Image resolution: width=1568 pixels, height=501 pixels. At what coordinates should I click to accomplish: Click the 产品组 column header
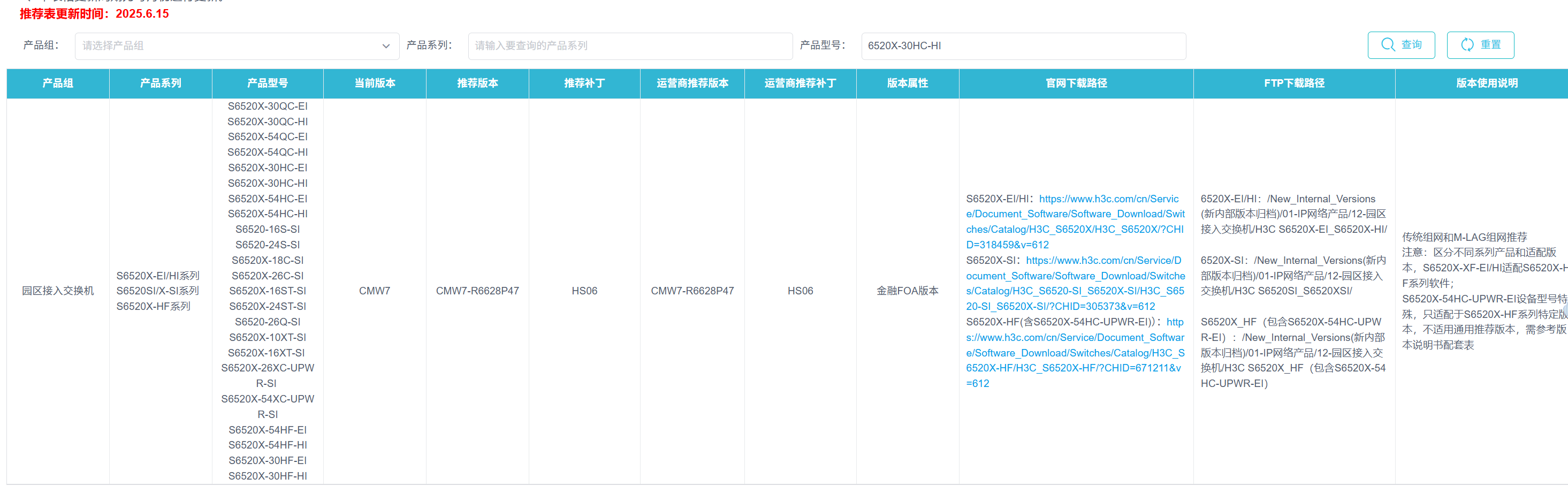[x=58, y=83]
